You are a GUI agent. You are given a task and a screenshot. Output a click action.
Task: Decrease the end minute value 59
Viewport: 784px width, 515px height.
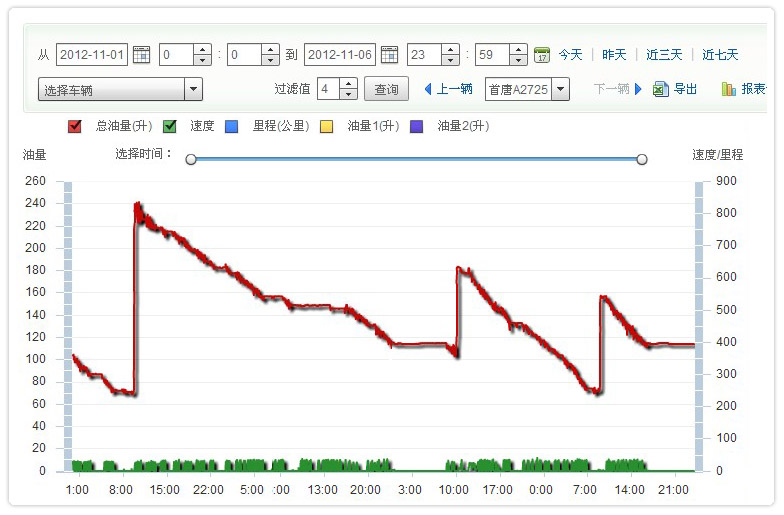(518, 60)
